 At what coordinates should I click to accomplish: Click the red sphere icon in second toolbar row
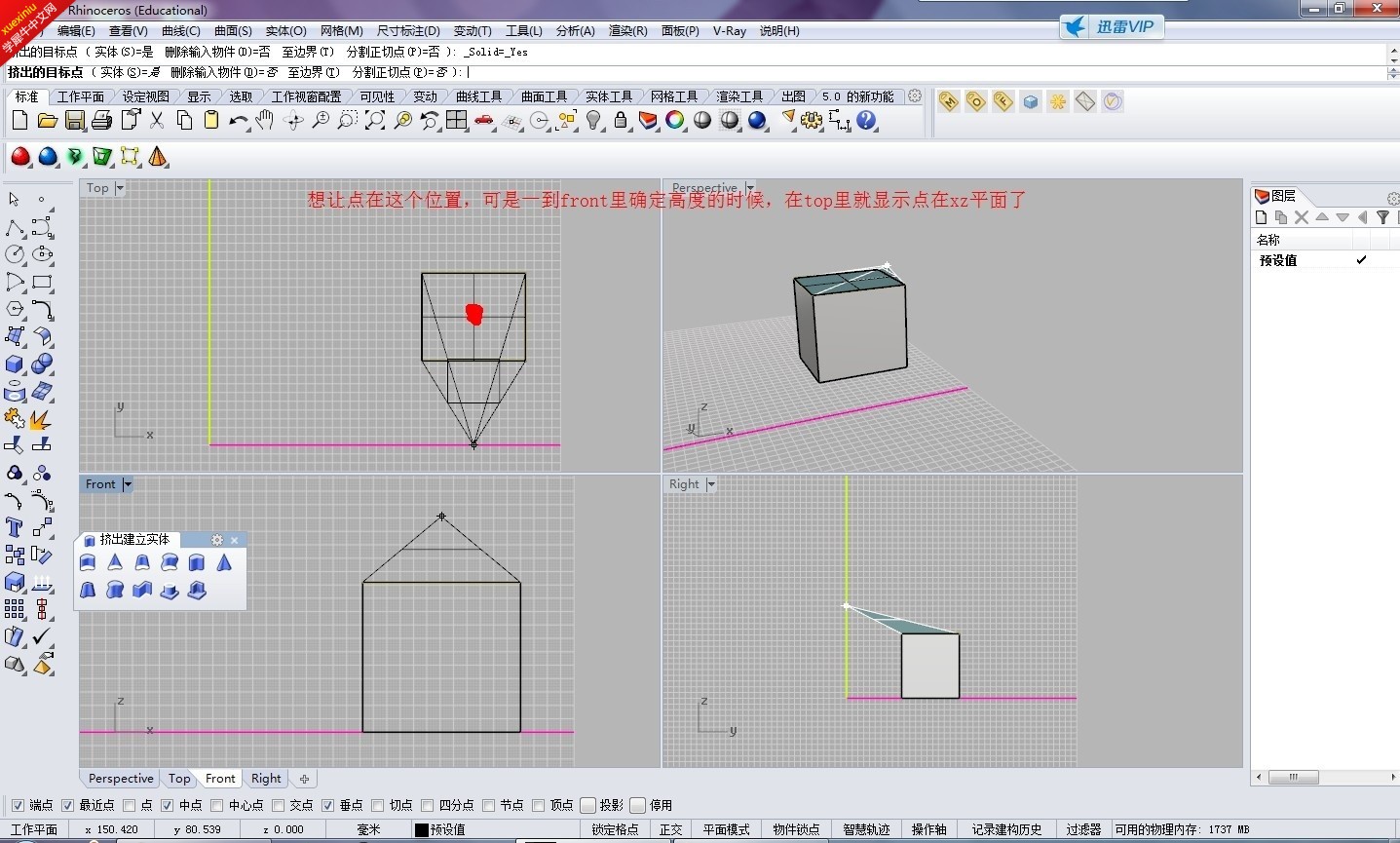pos(20,156)
